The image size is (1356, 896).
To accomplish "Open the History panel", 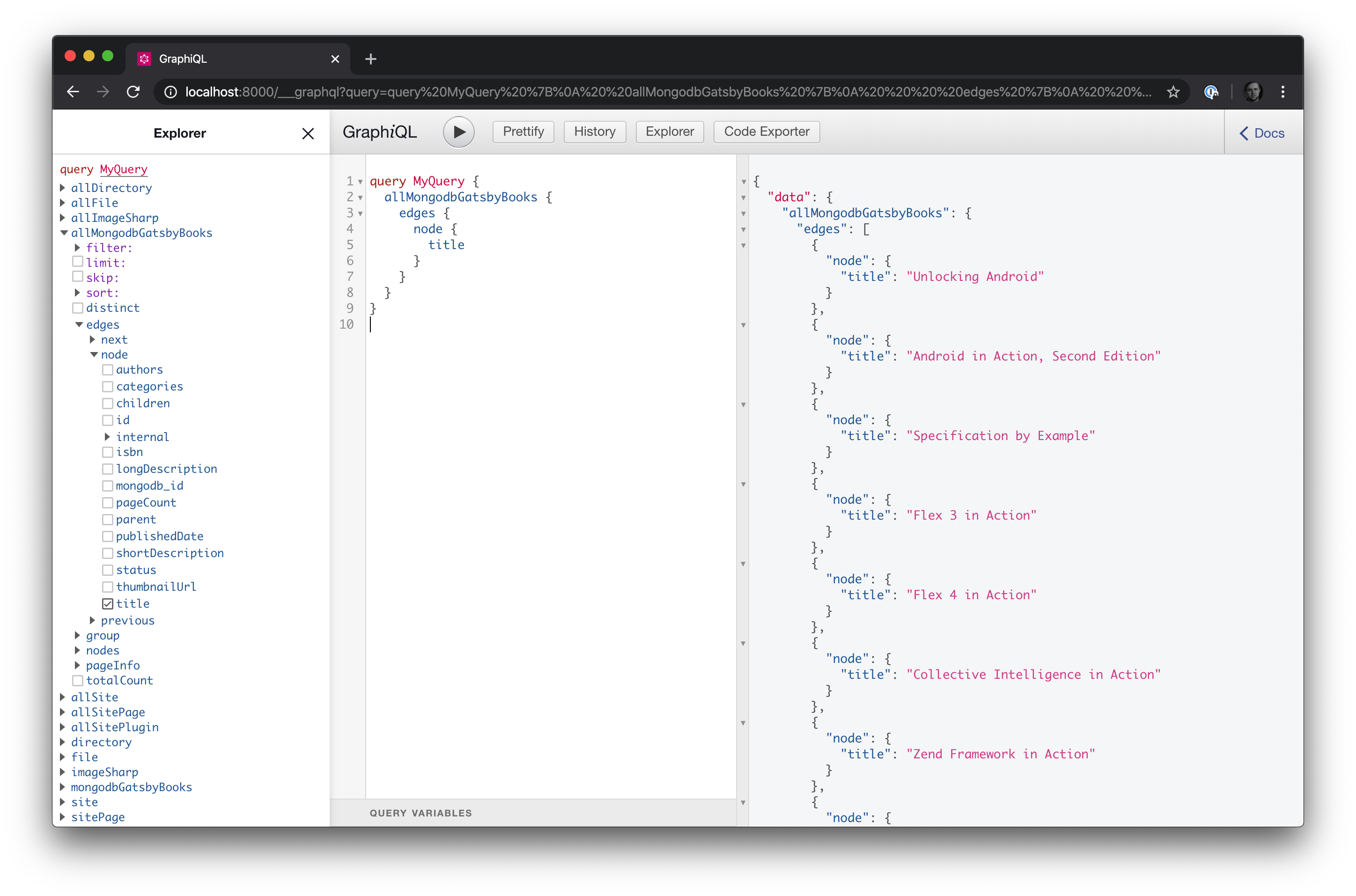I will [594, 131].
